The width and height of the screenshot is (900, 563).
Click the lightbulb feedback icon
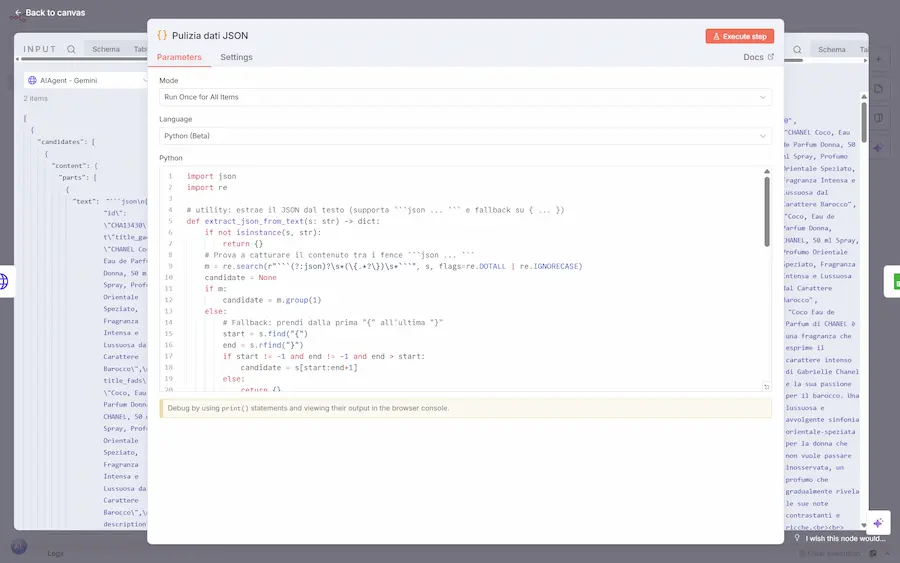797,538
